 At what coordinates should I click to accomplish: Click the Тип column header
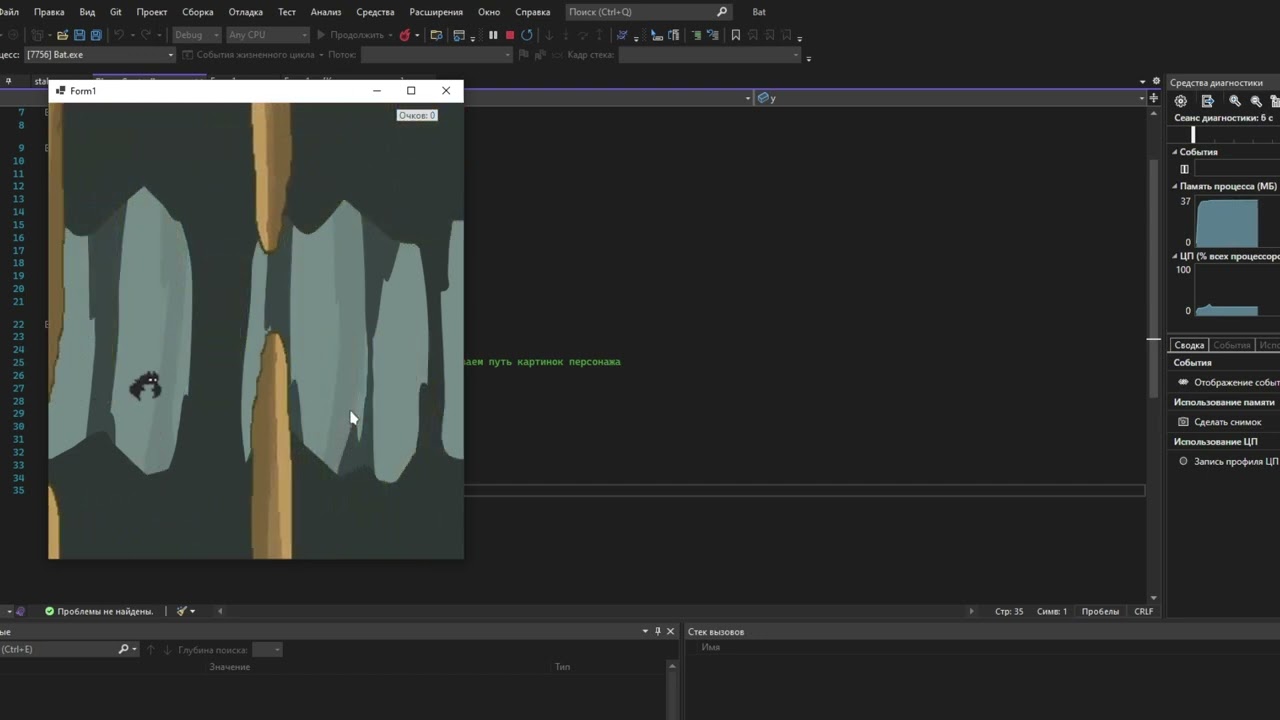click(x=562, y=667)
